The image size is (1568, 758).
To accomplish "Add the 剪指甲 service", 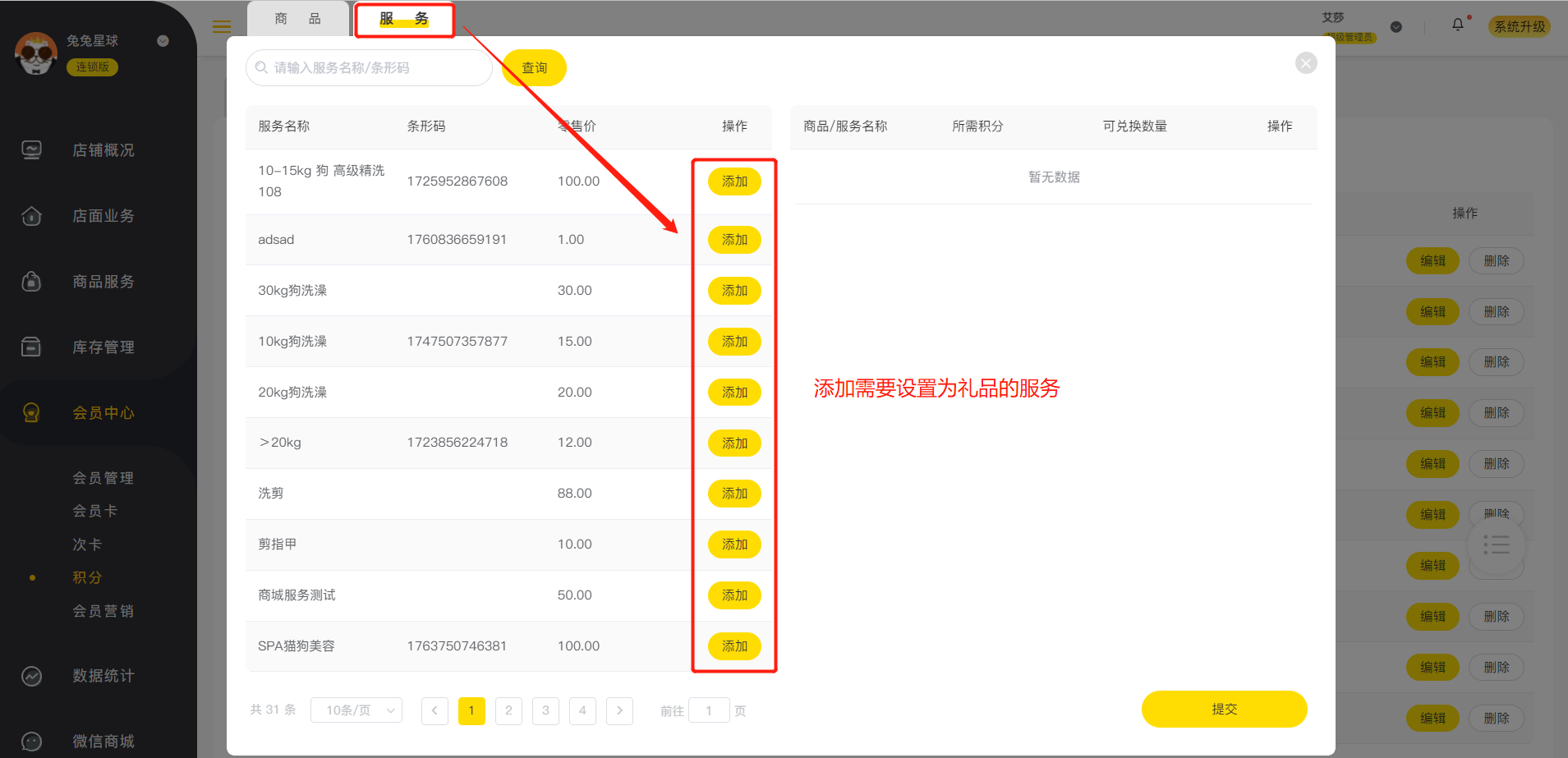I will point(734,544).
